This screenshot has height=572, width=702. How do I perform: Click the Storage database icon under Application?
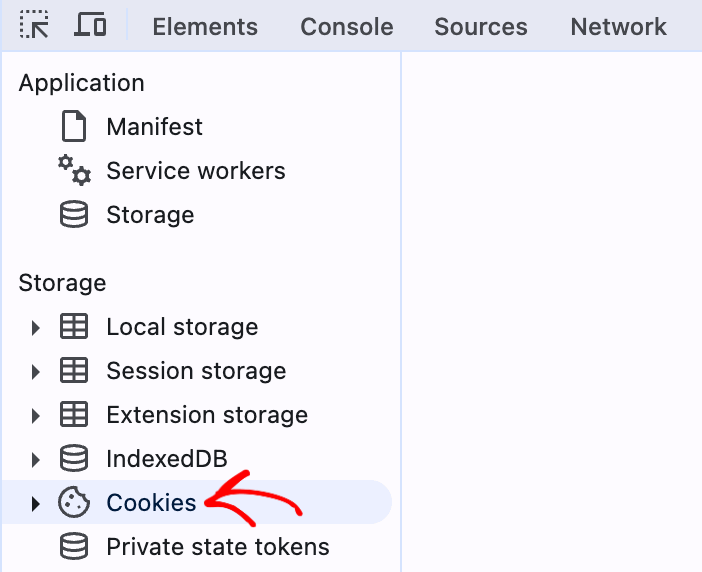coord(74,214)
